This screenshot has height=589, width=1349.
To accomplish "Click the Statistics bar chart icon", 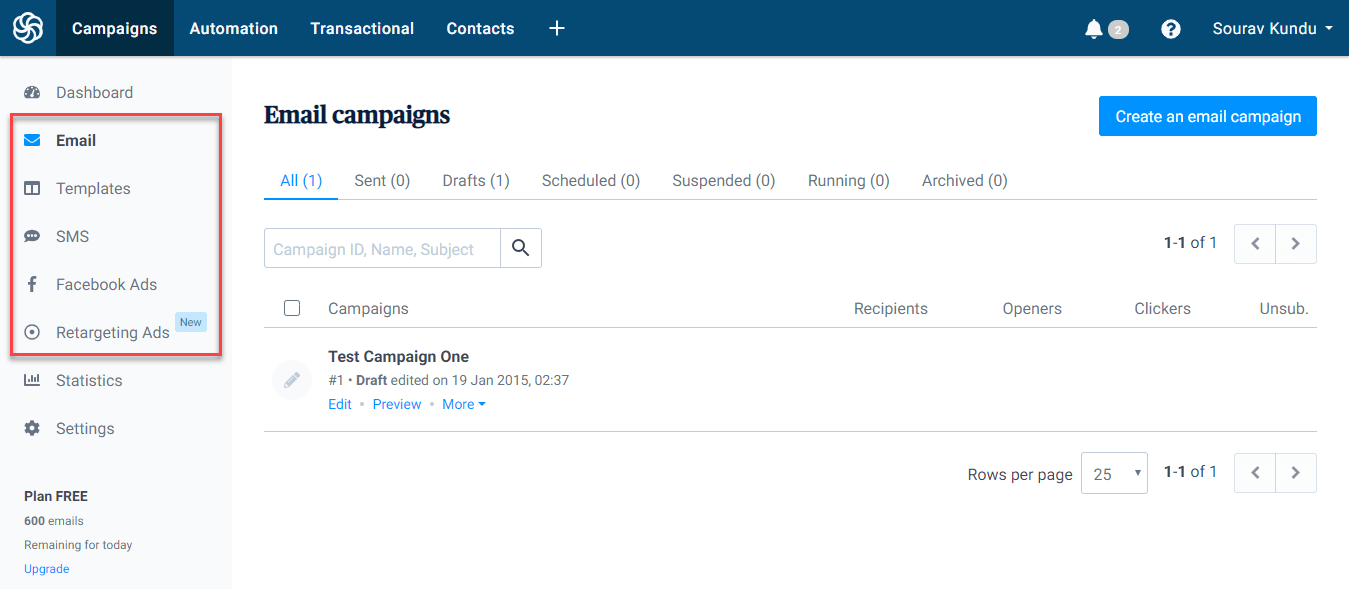I will pyautogui.click(x=32, y=380).
